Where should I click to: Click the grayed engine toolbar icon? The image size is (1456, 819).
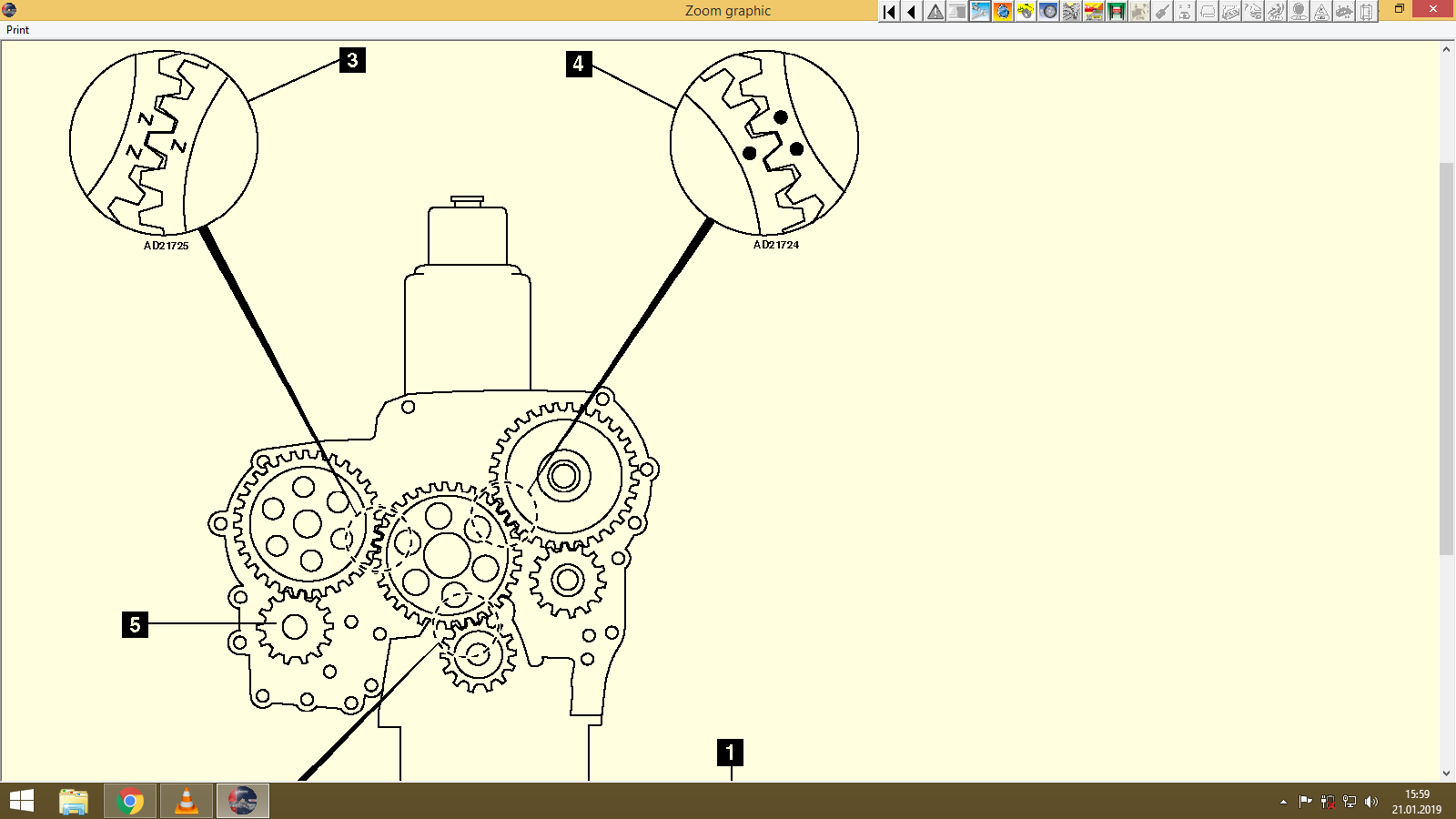[x=1138, y=12]
